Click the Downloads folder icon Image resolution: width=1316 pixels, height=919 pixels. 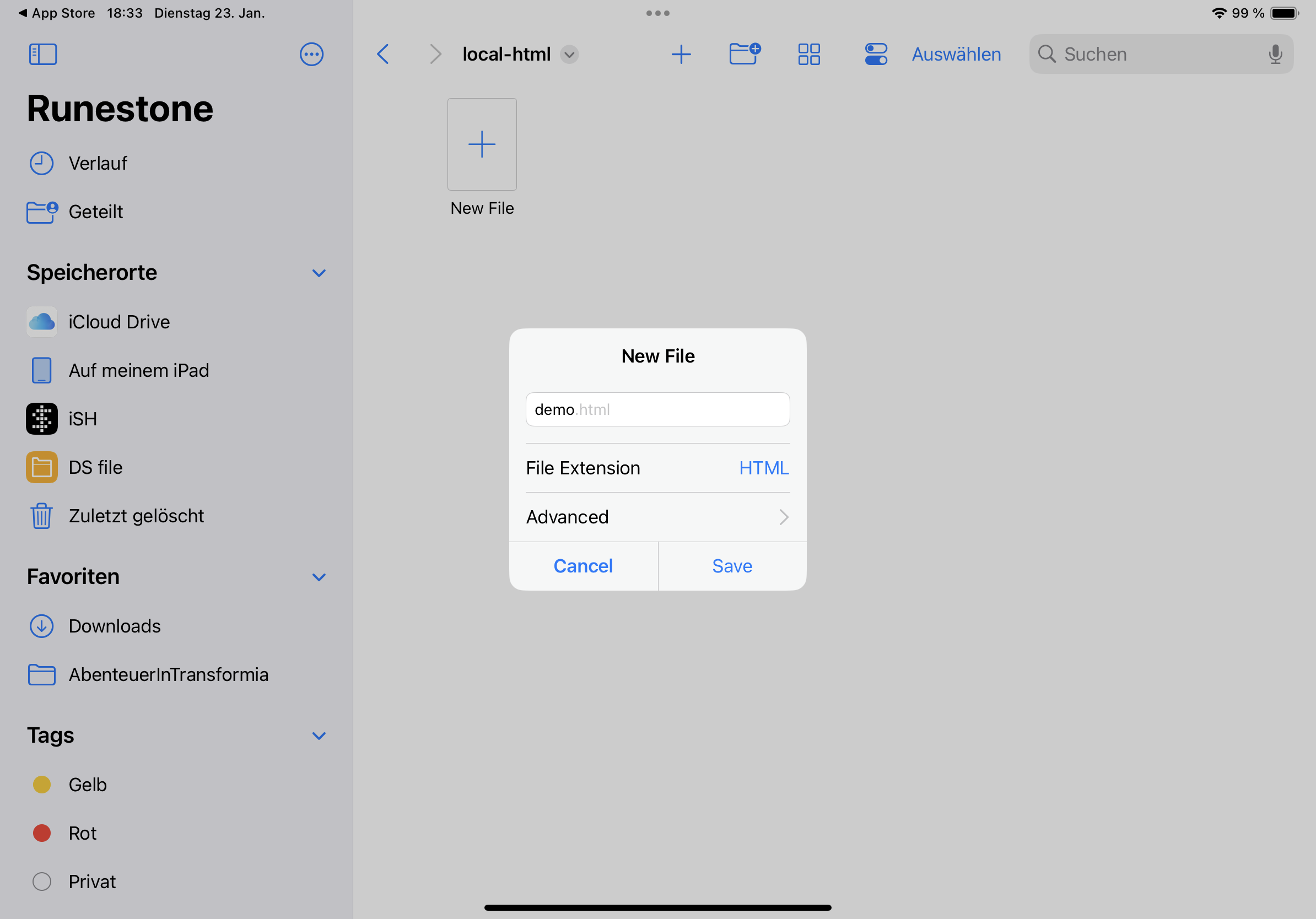[40, 625]
